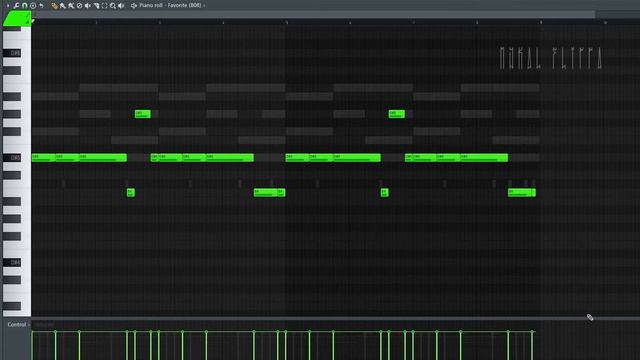Select the low green note ending at bar 5
This screenshot has height=360, width=640.
pos(281,193)
